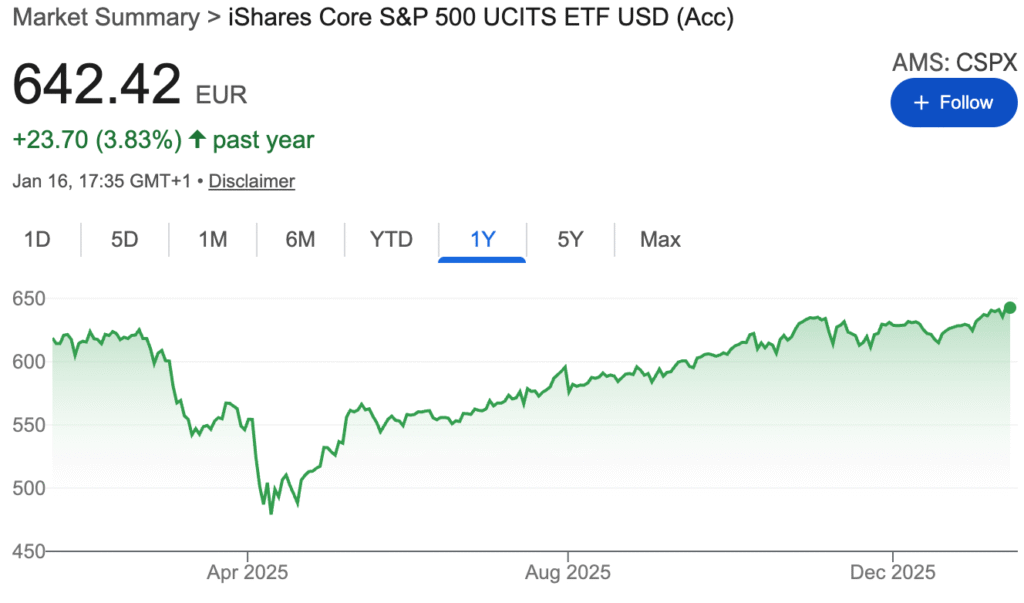Click the 642.42 price value

click(x=97, y=86)
